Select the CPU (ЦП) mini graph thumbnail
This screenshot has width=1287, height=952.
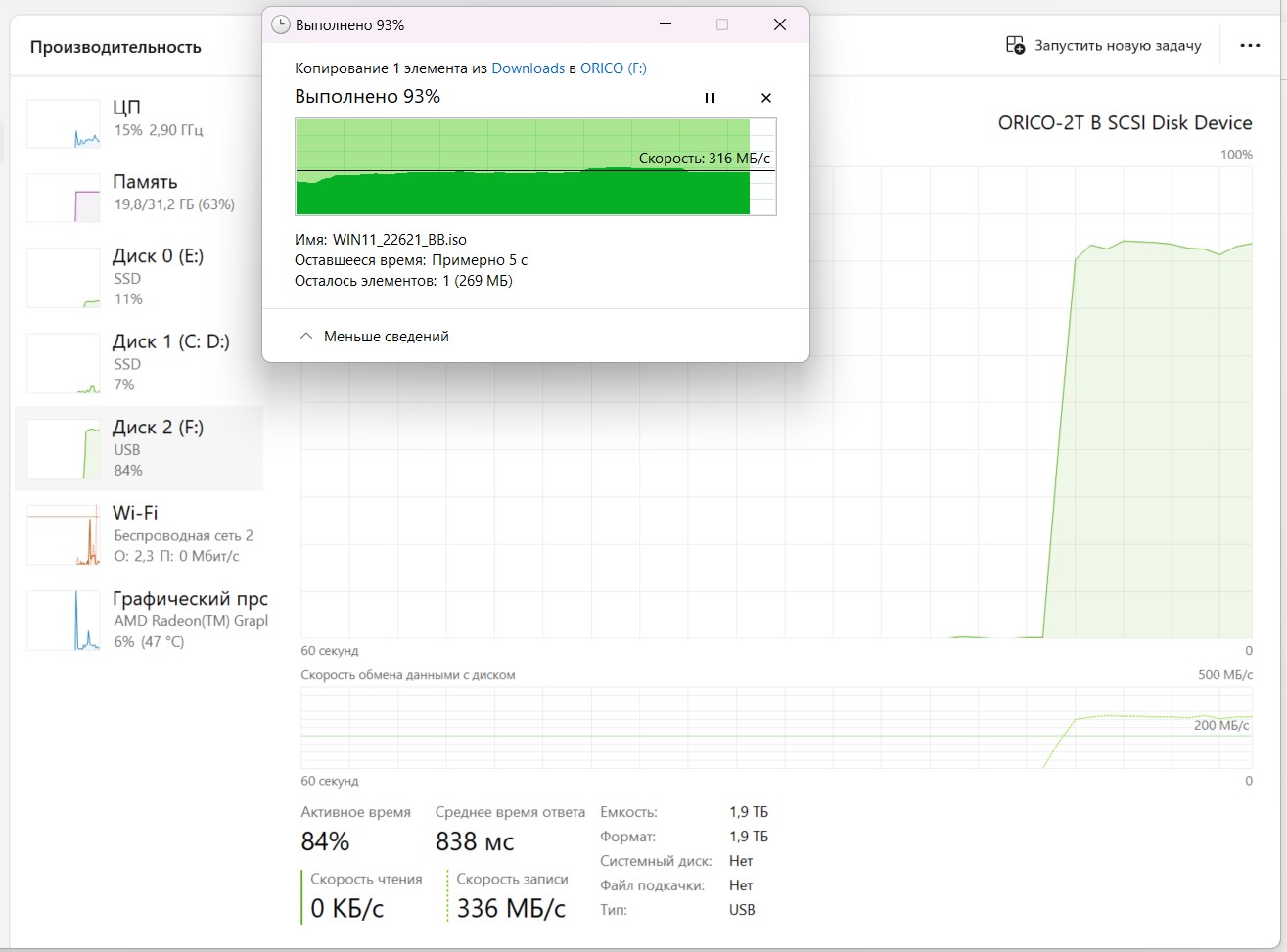pyautogui.click(x=64, y=123)
